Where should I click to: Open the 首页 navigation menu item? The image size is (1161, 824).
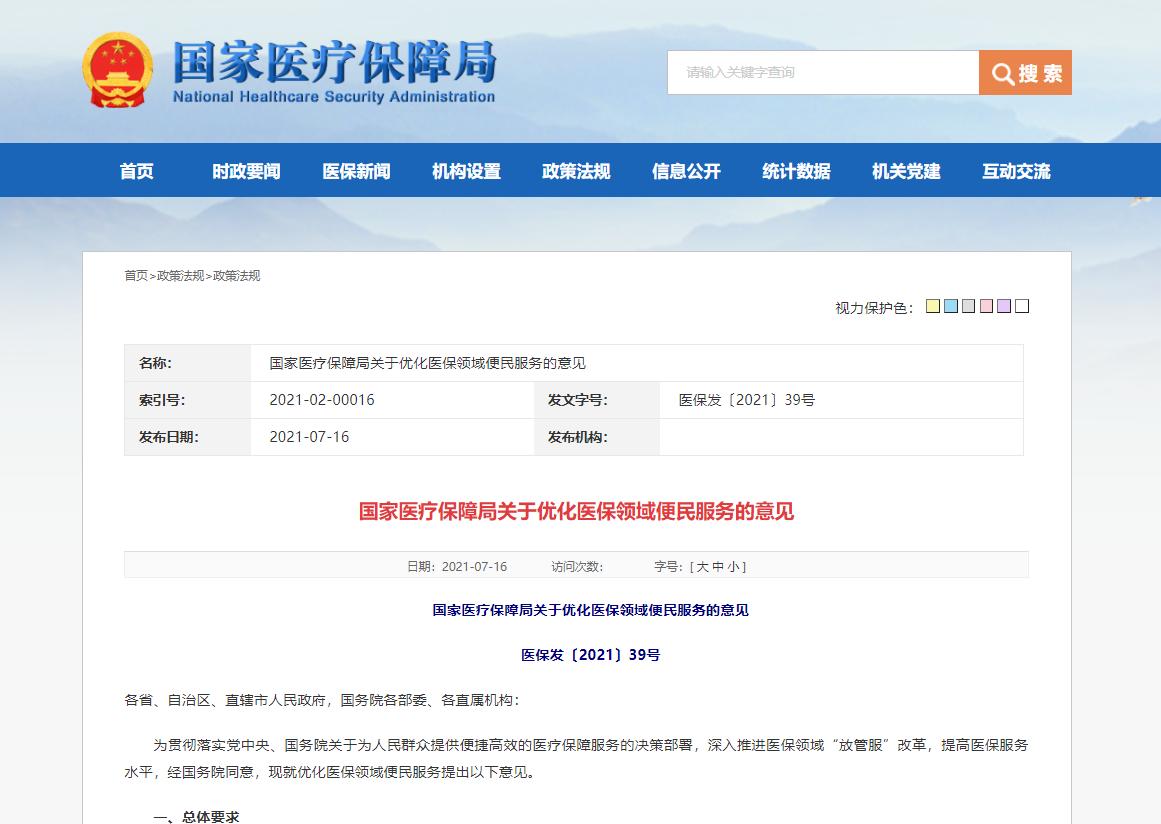(137, 170)
